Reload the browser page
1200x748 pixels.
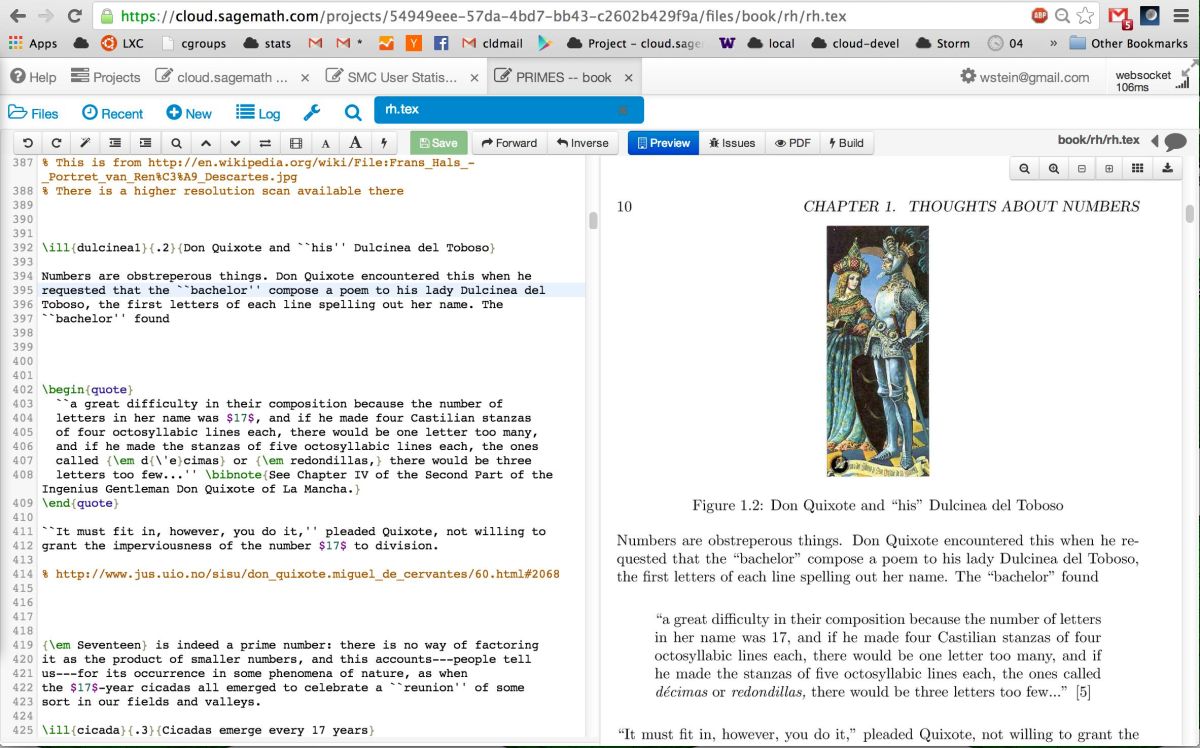(x=75, y=16)
